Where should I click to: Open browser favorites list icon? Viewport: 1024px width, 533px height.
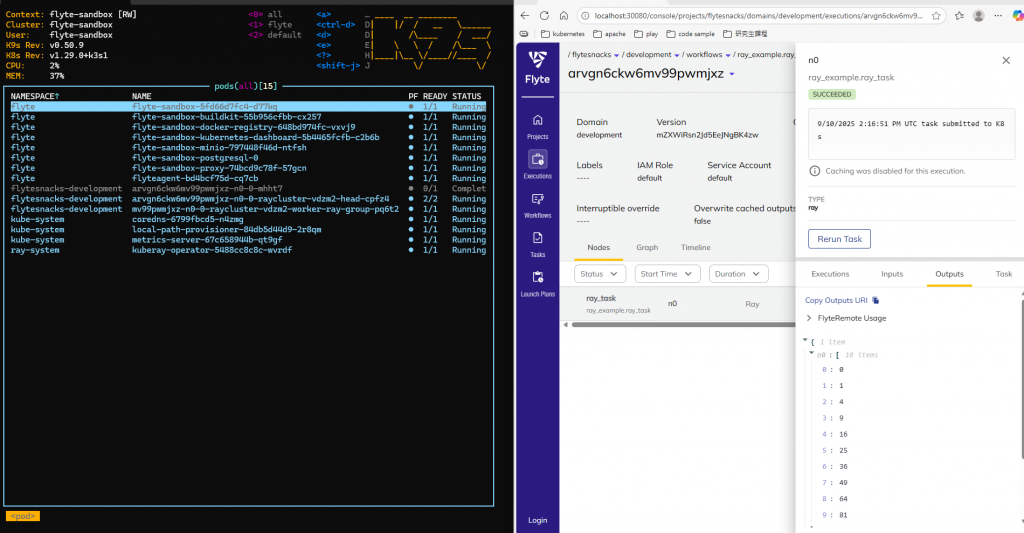click(959, 16)
